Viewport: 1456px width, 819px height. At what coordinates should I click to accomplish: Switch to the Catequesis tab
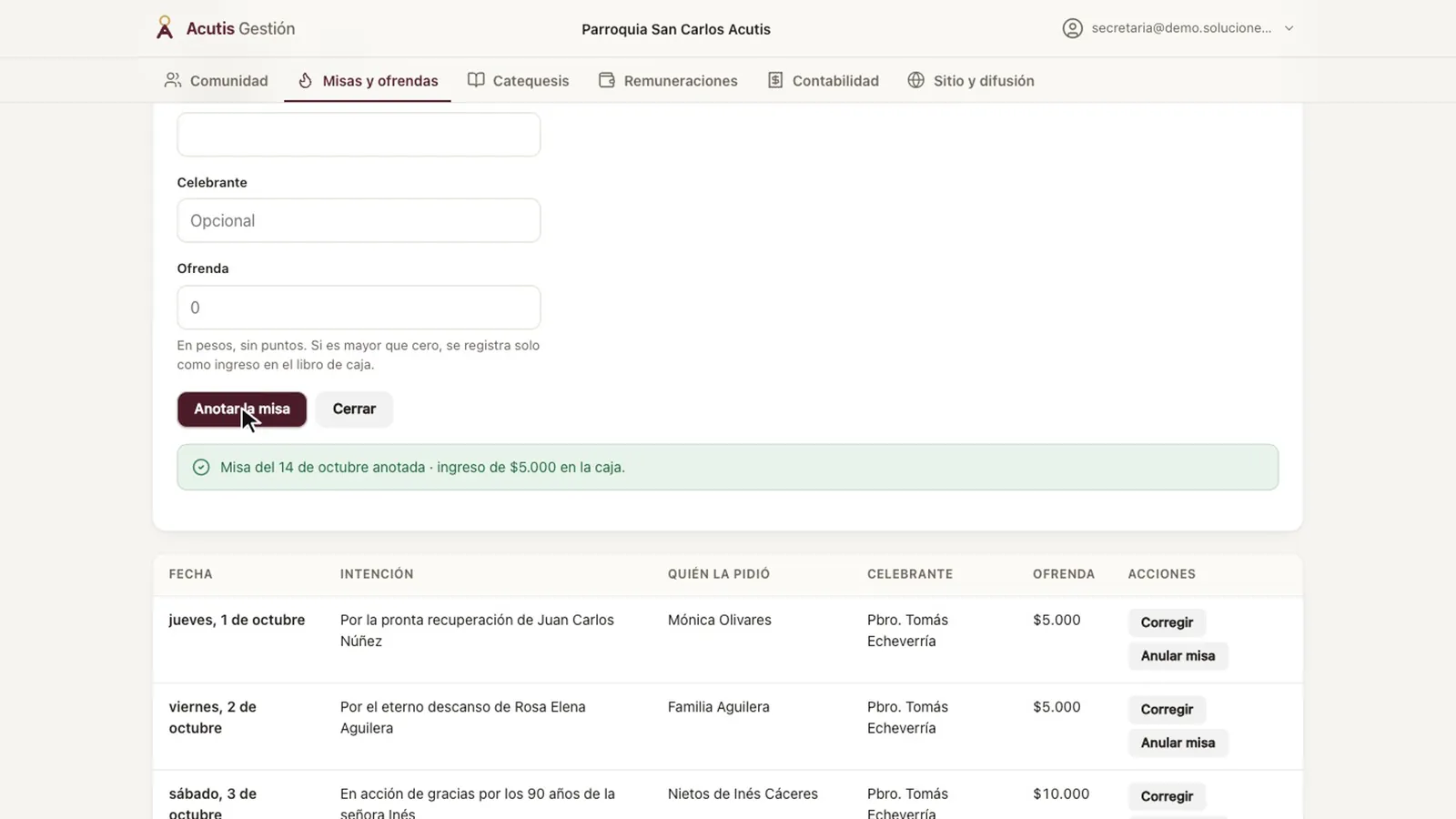pos(518,80)
